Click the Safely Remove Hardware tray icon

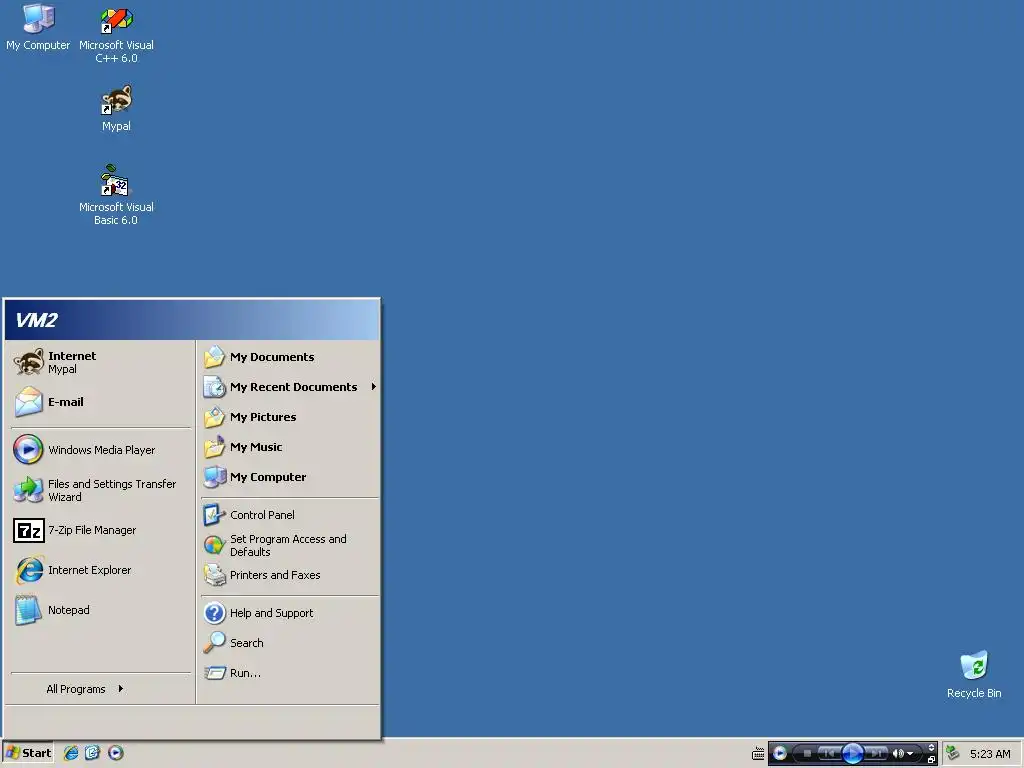click(953, 754)
